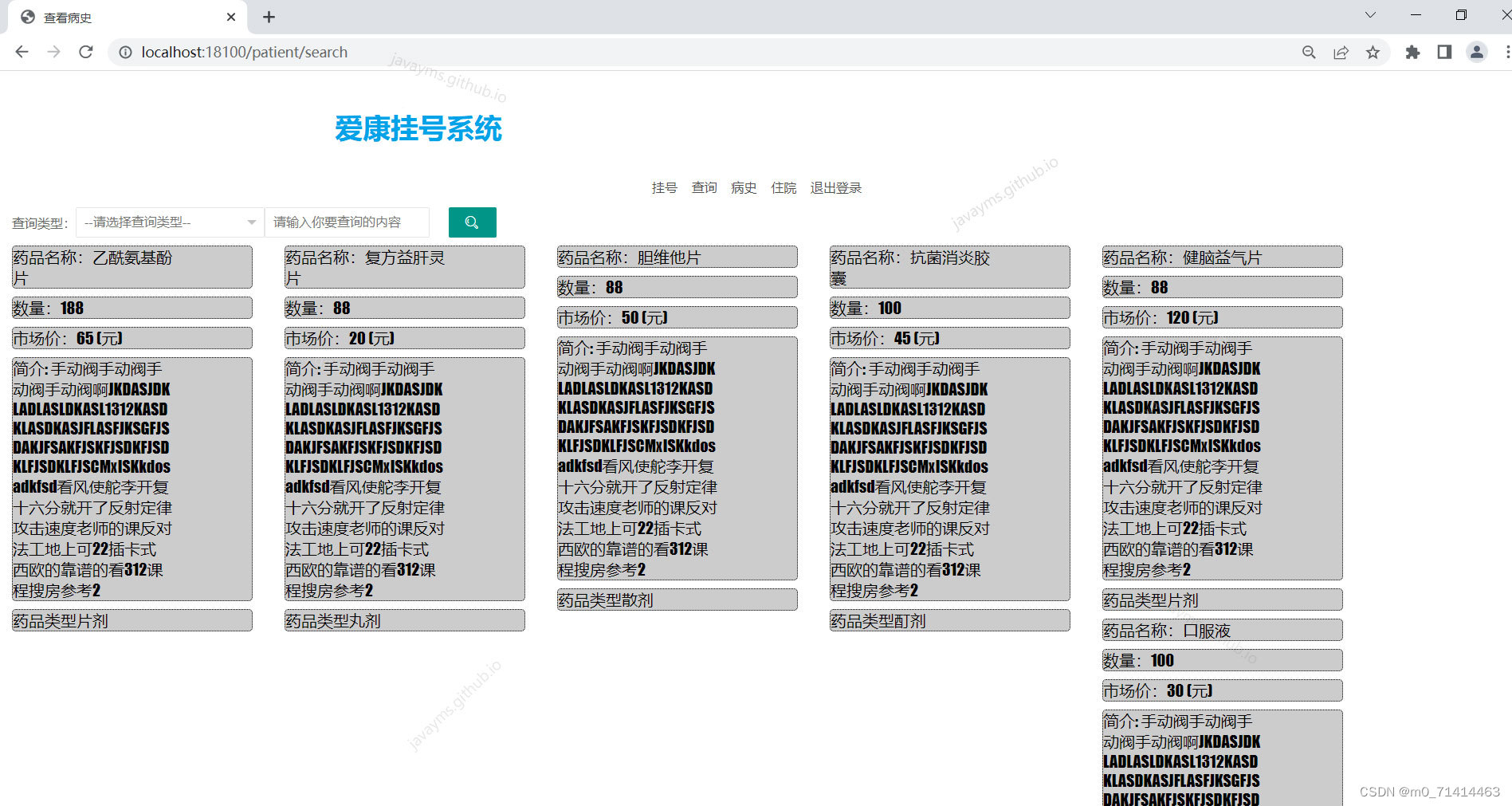The width and height of the screenshot is (1512, 806).
Task: Click the 市场价: 45 (元) field
Action: 950,338
